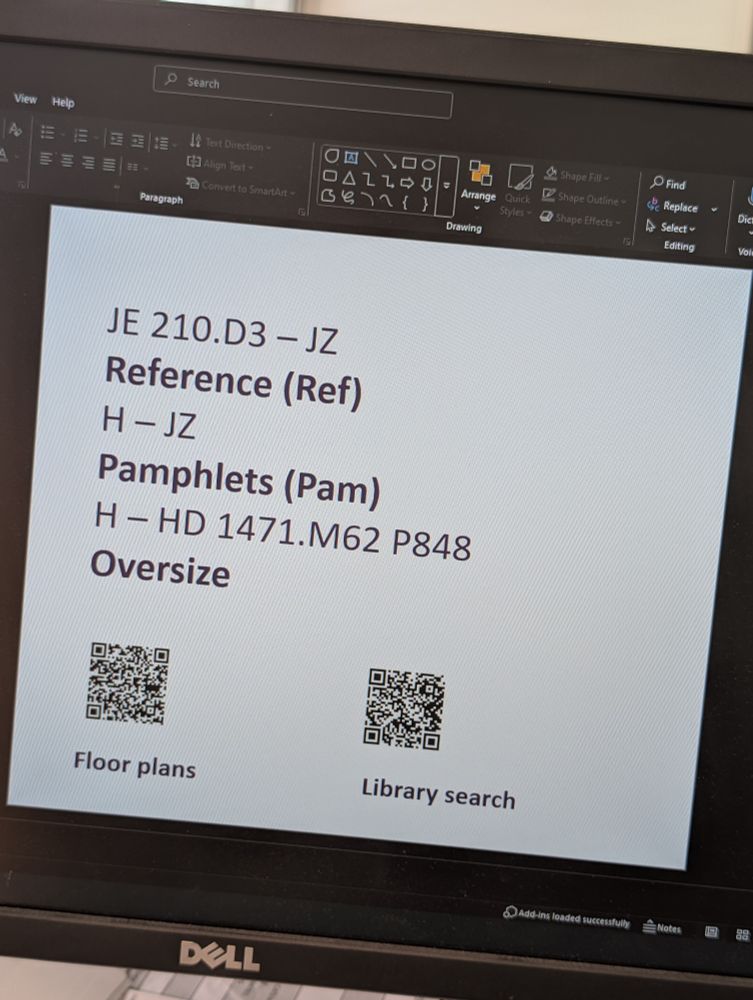Expand the shapes gallery More arrow
This screenshot has height=1000, width=753.
[x=447, y=186]
